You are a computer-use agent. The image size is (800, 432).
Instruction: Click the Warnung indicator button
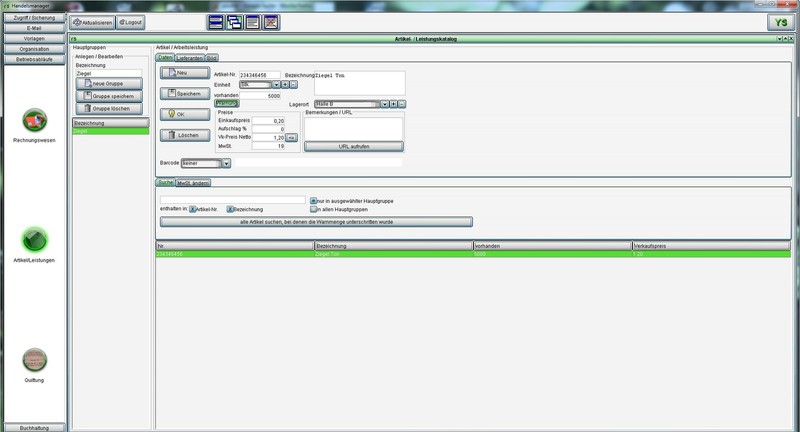pyautogui.click(x=227, y=104)
